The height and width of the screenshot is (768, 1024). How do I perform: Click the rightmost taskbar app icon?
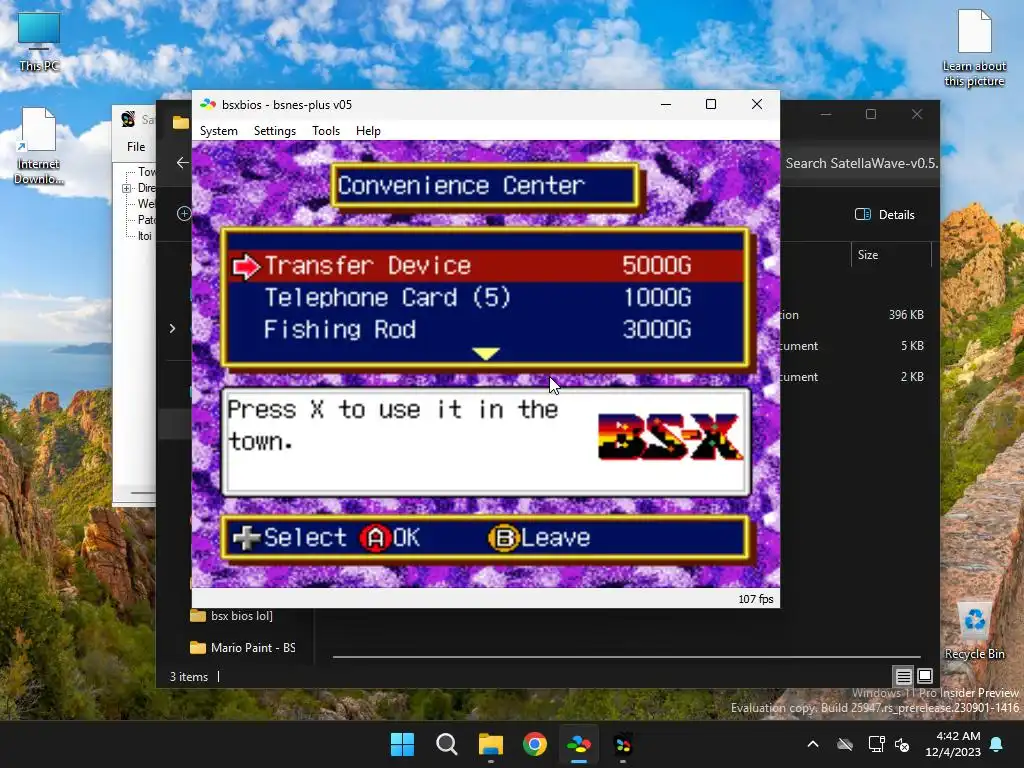623,744
